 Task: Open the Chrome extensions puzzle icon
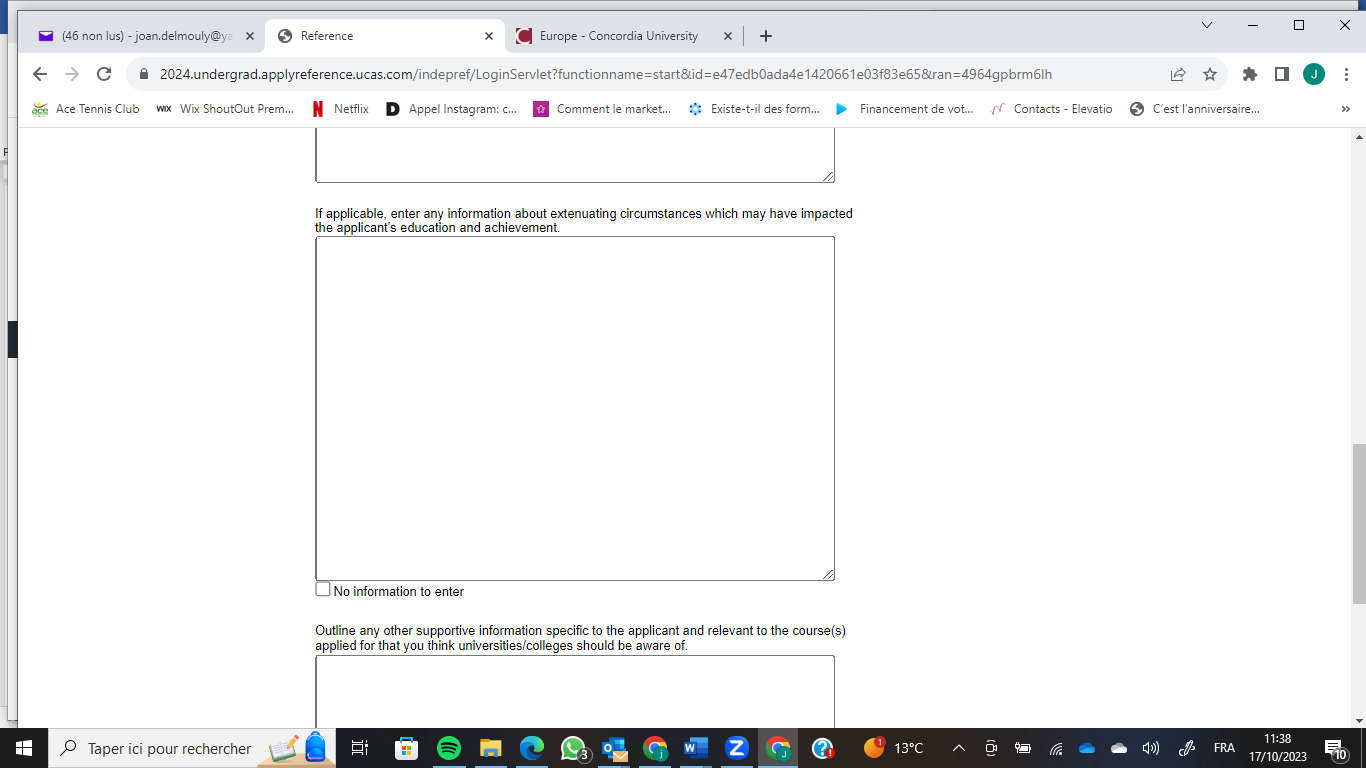[1249, 74]
